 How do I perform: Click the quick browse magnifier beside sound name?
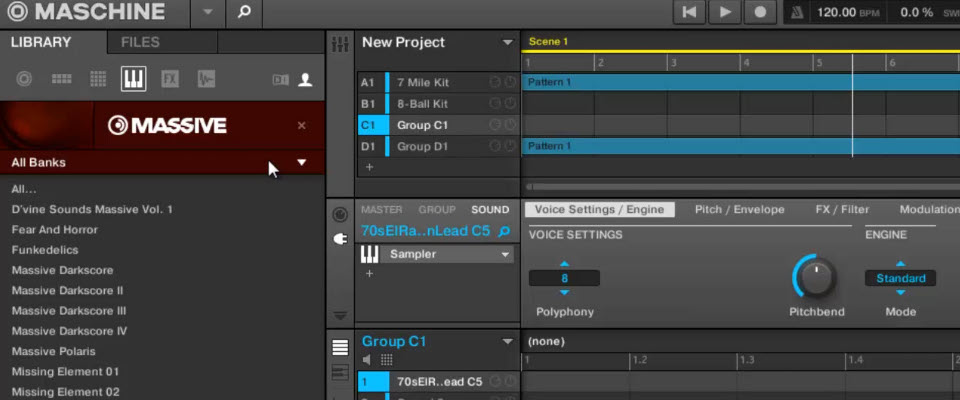pos(504,232)
